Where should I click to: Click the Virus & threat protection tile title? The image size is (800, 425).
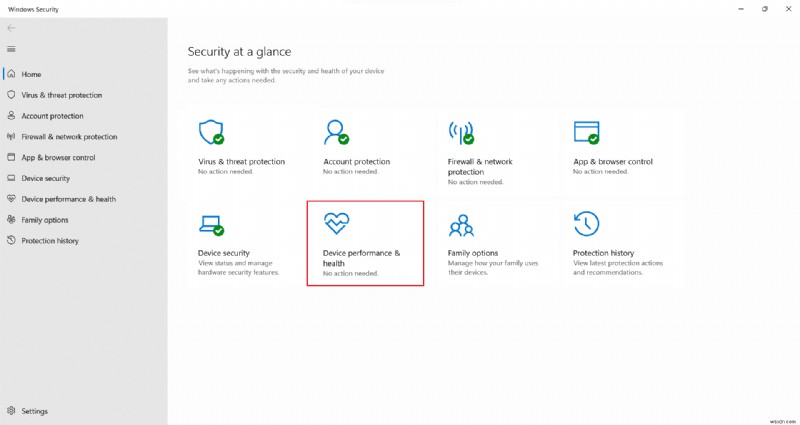tap(241, 162)
